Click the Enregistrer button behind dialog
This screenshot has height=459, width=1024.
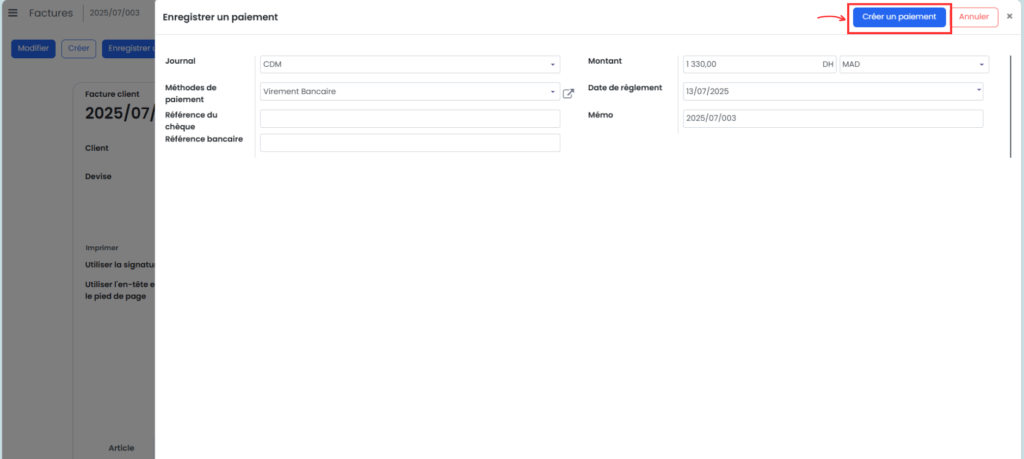click(x=128, y=49)
